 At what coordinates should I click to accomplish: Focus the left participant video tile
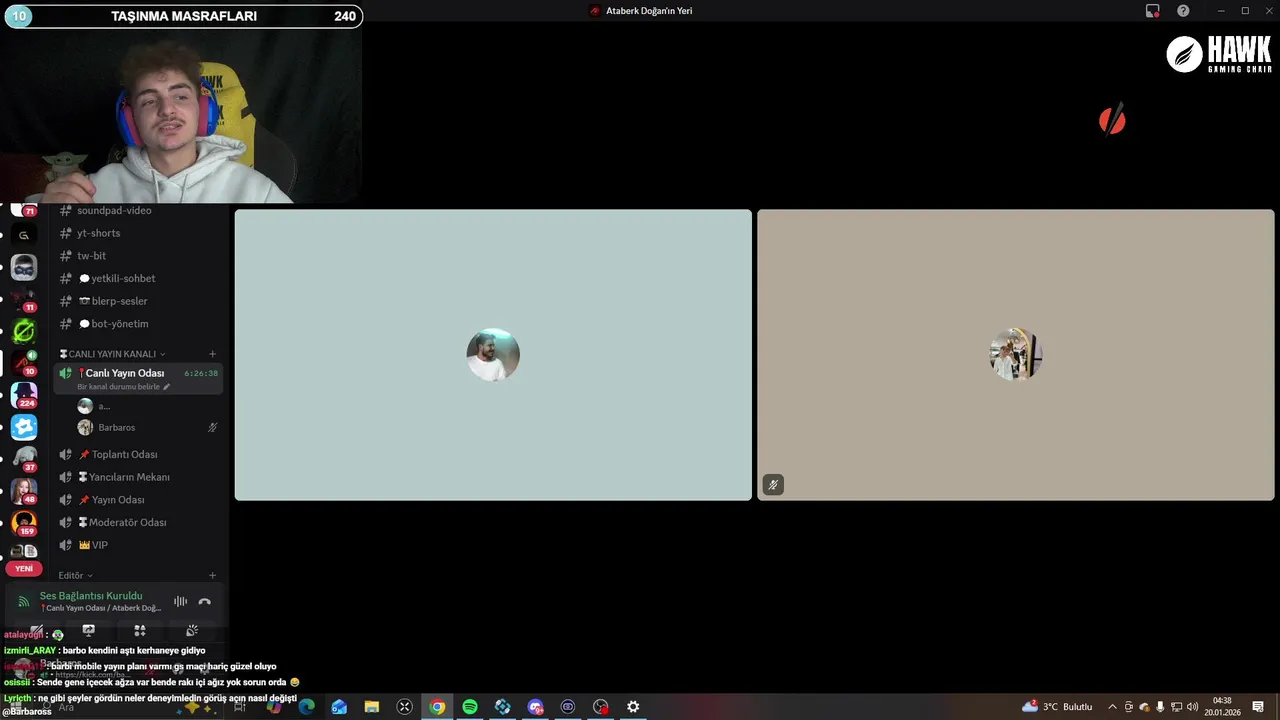pyautogui.click(x=493, y=355)
